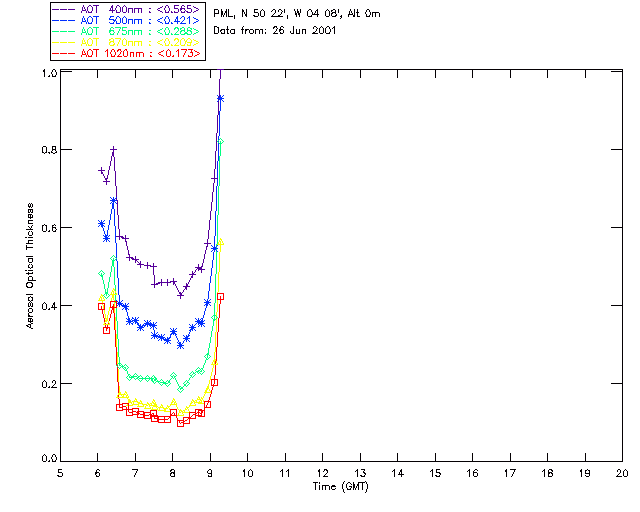Click the AOT 675nm legend entry
The height and width of the screenshot is (512, 640).
pyautogui.click(x=127, y=31)
